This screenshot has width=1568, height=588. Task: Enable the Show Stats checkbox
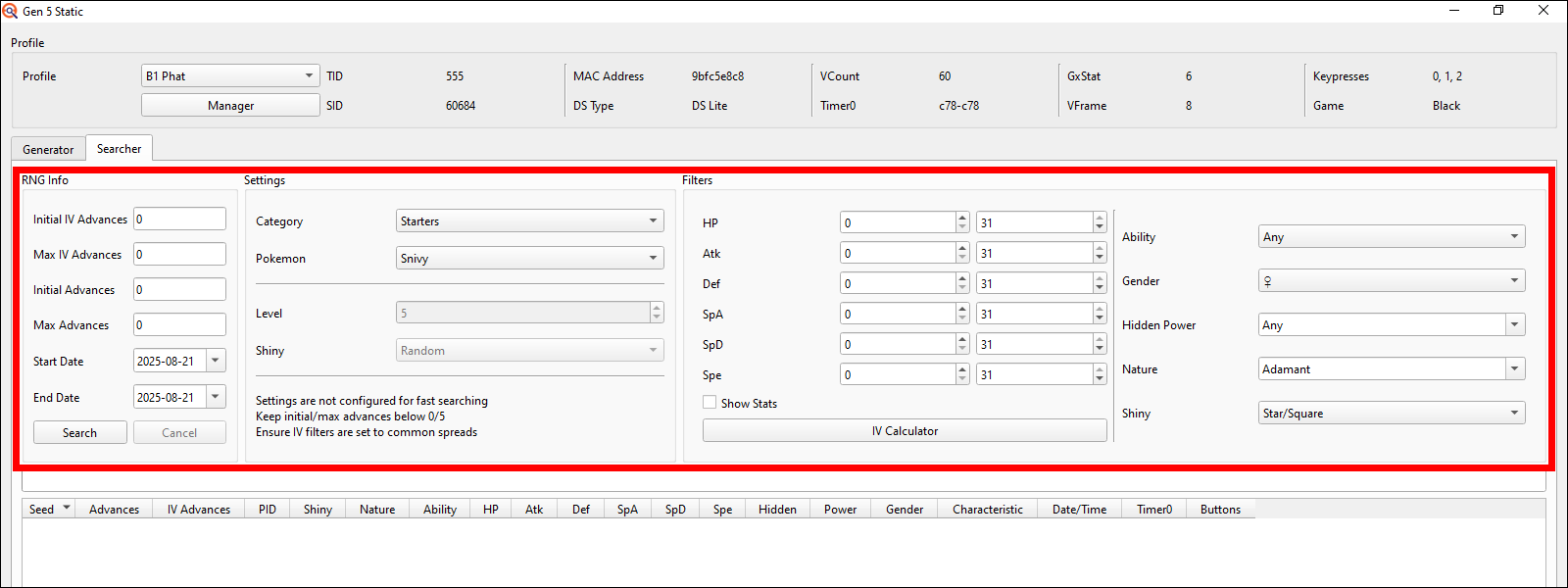pos(710,403)
